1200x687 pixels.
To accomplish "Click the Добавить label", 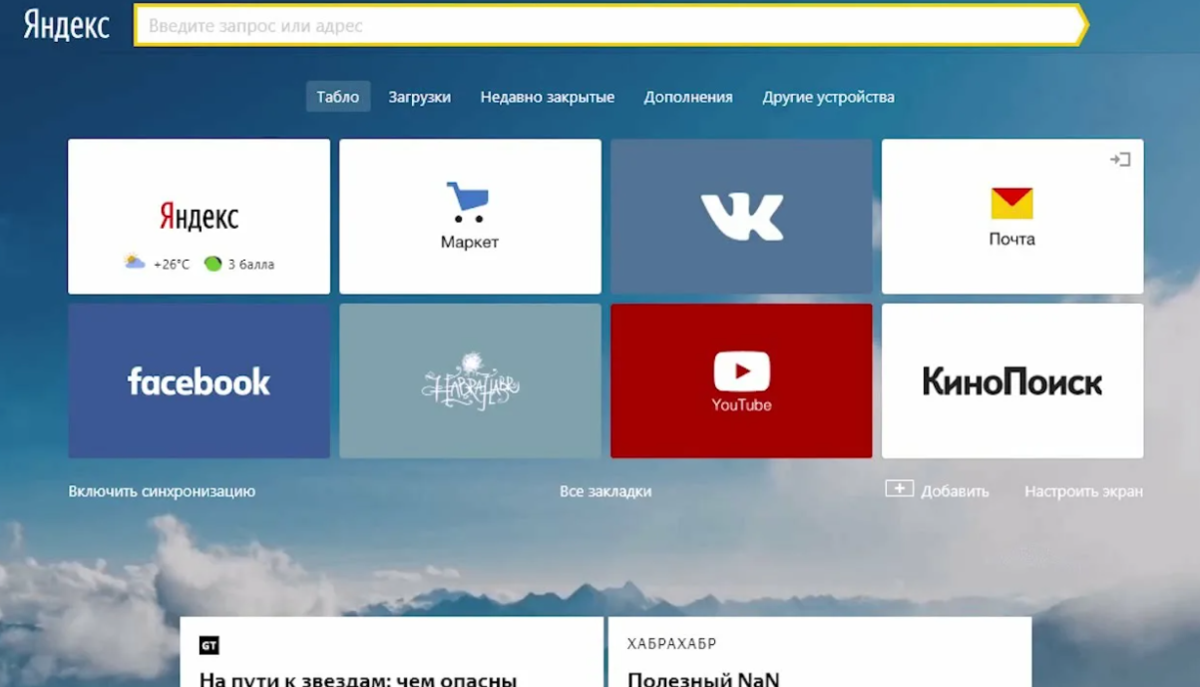I will tap(955, 491).
